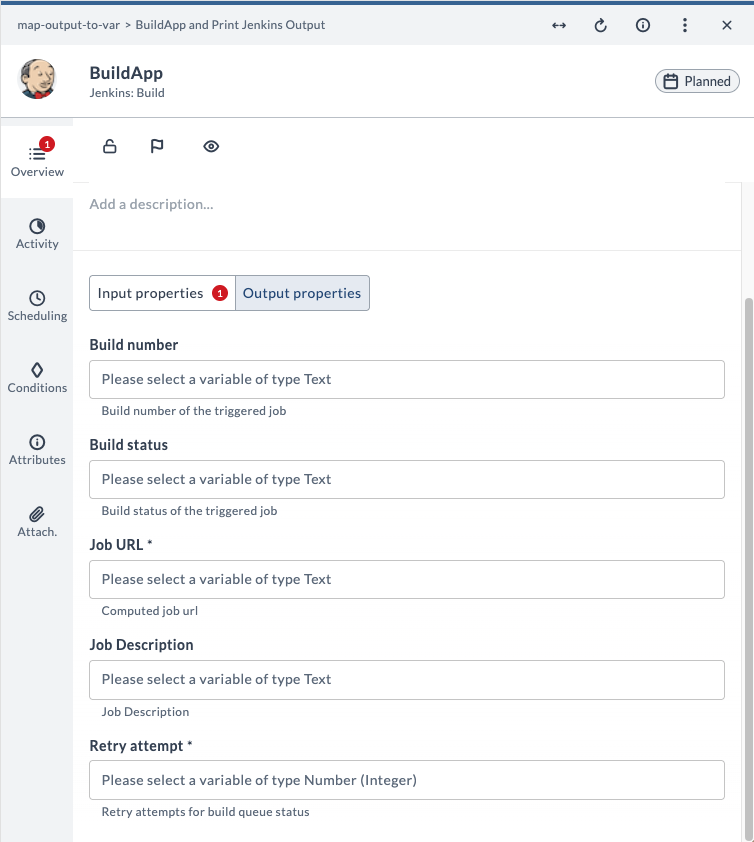754x842 pixels.
Task: Click the Jenkins avatar icon
Action: tap(37, 79)
